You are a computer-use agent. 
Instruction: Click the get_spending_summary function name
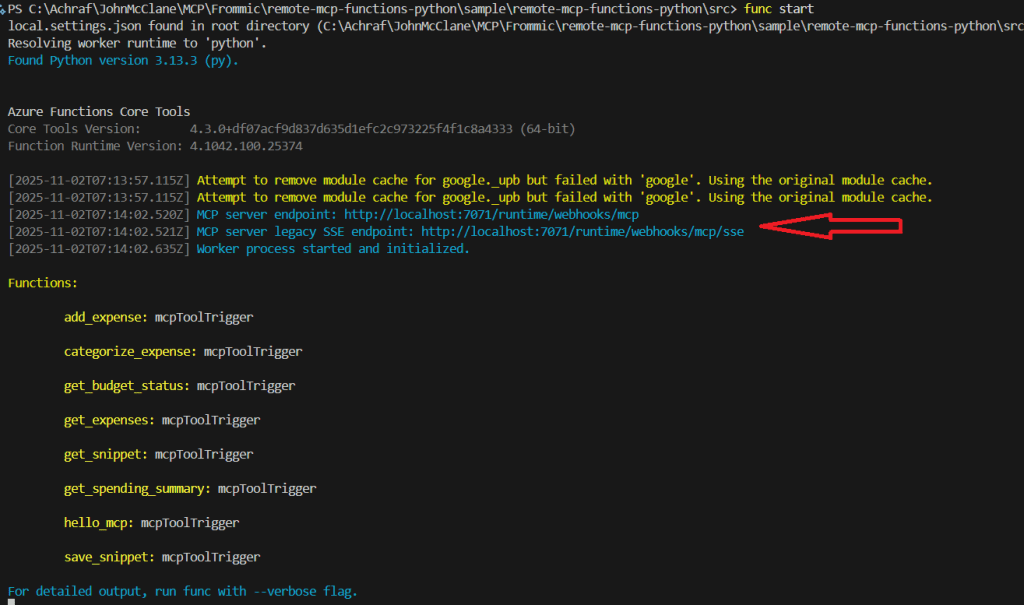(x=137, y=488)
